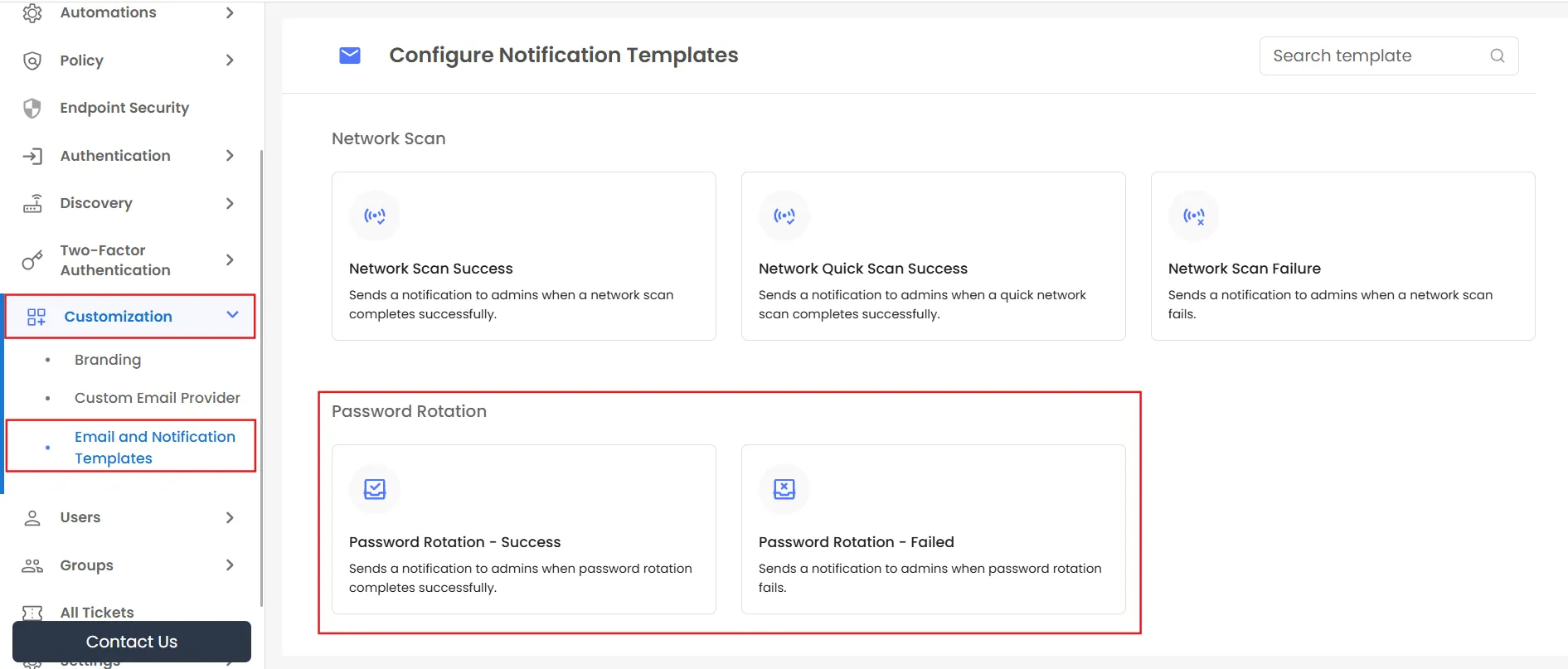1568x669 pixels.
Task: Click the Two-Factor Authentication key icon
Action: pos(32,260)
